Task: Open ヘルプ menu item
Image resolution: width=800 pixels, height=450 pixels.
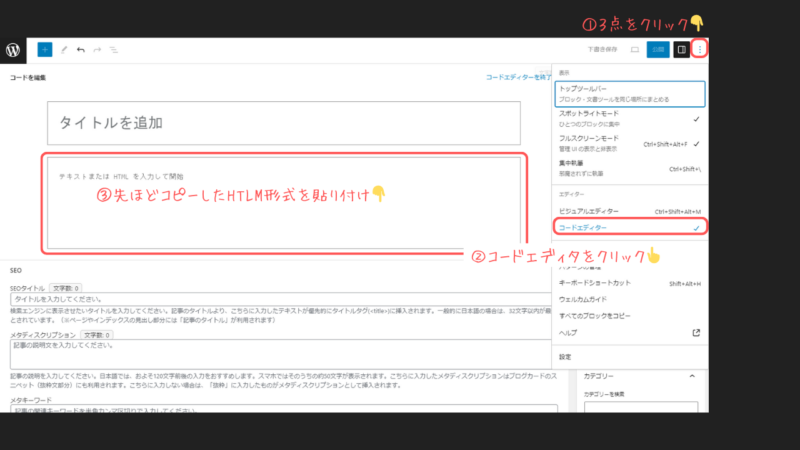Action: [630, 333]
